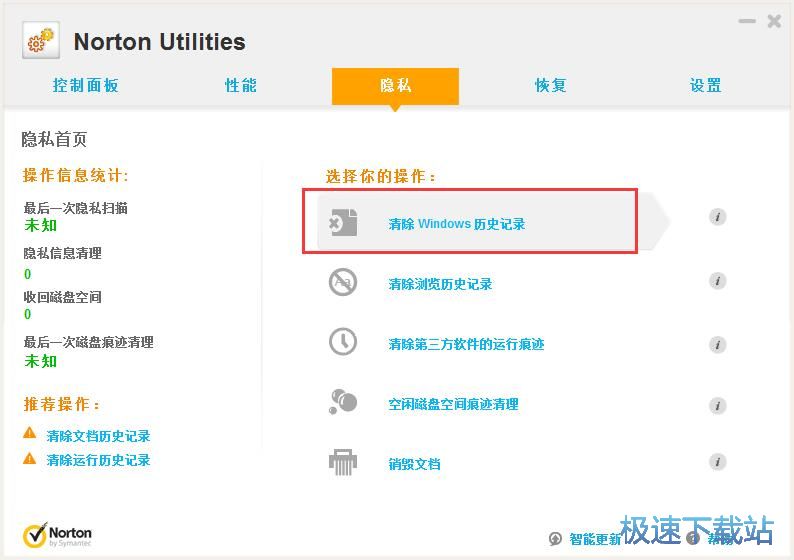Image resolution: width=794 pixels, height=560 pixels.
Task: Click the smart update arrow icon
Action: pyautogui.click(x=556, y=539)
